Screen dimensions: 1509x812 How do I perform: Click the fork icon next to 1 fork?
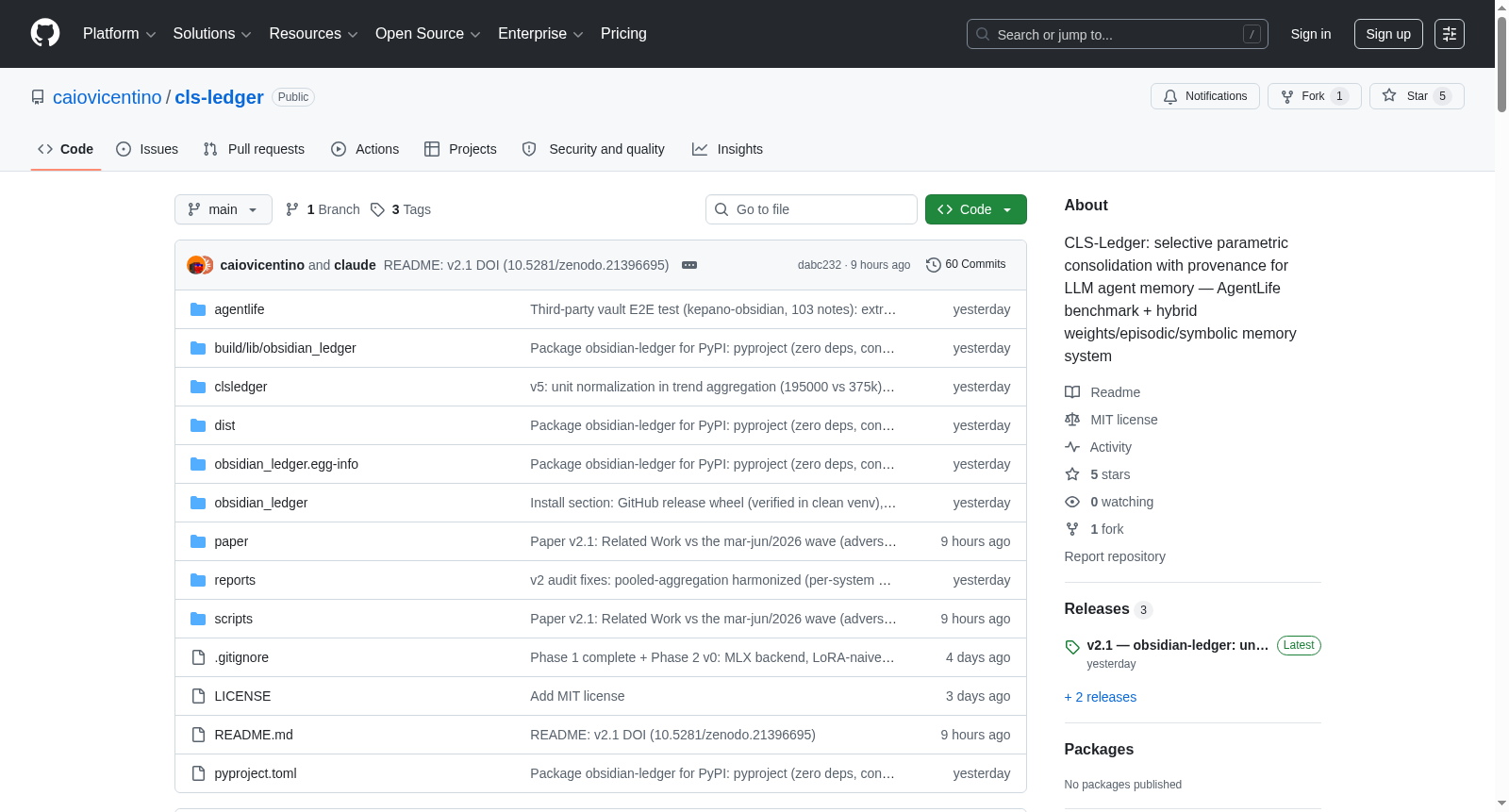point(1072,529)
